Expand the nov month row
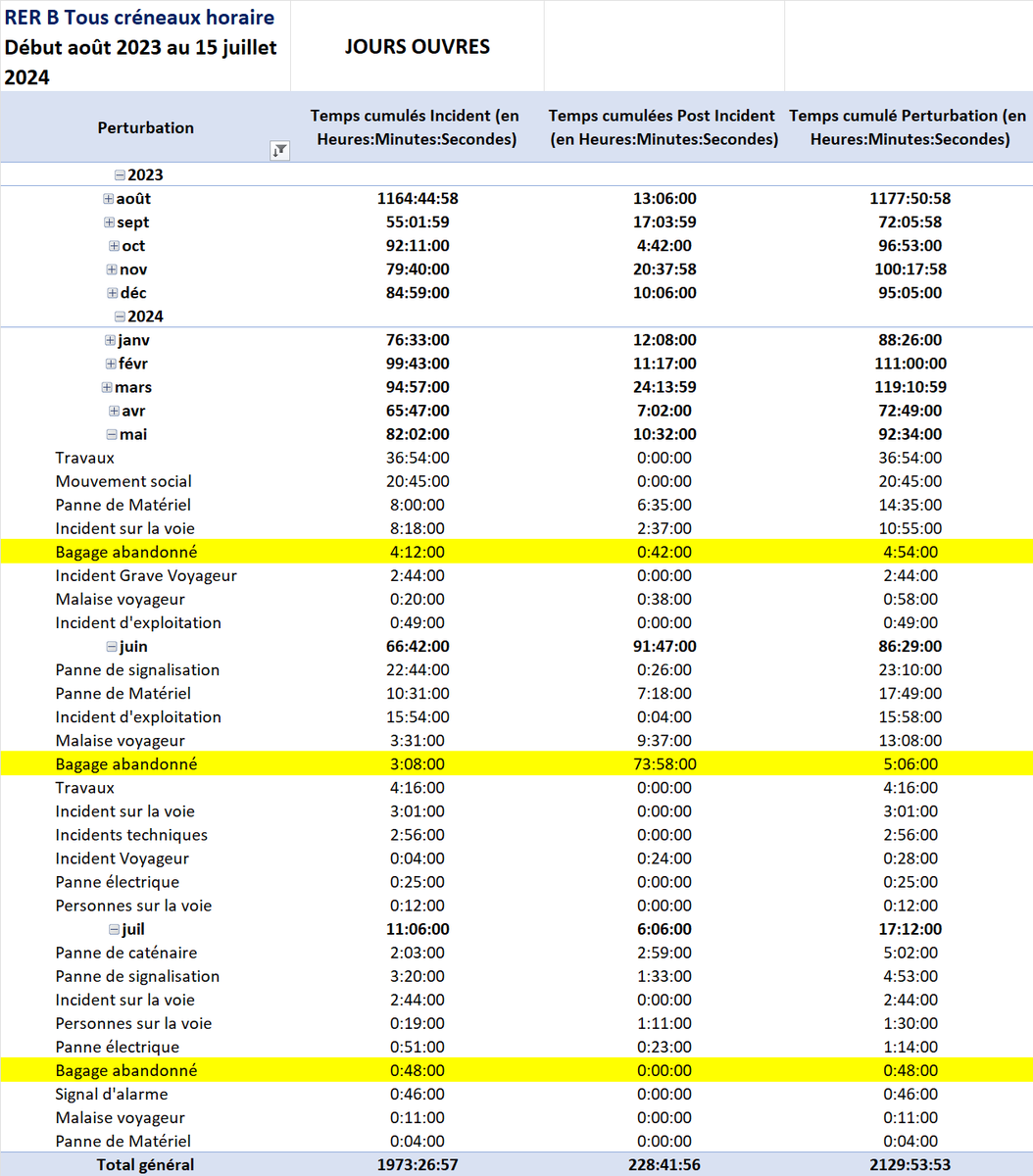Viewport: 1033px width, 1176px height. point(113,269)
